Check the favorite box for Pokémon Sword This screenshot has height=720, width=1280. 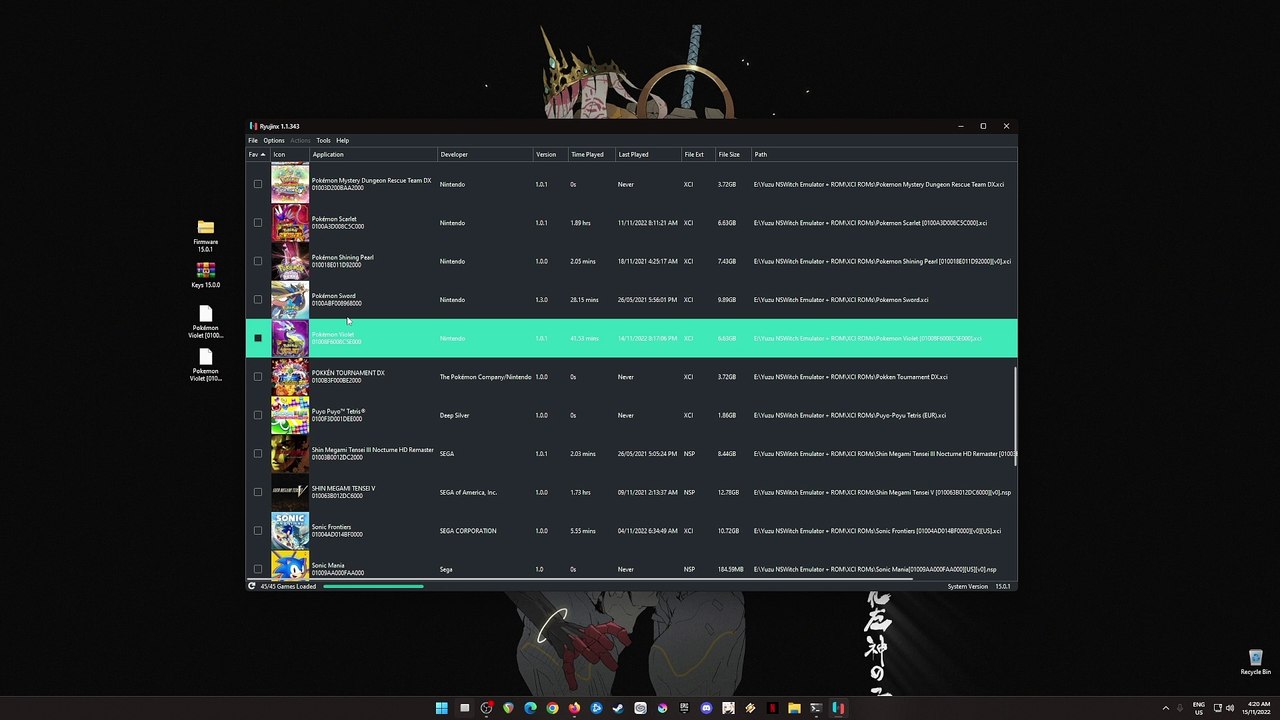(258, 299)
